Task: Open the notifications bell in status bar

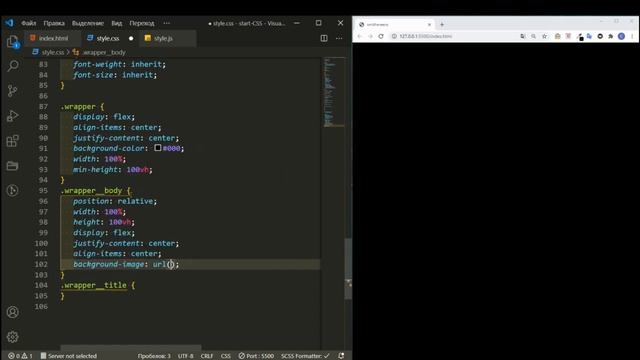Action: [341, 356]
